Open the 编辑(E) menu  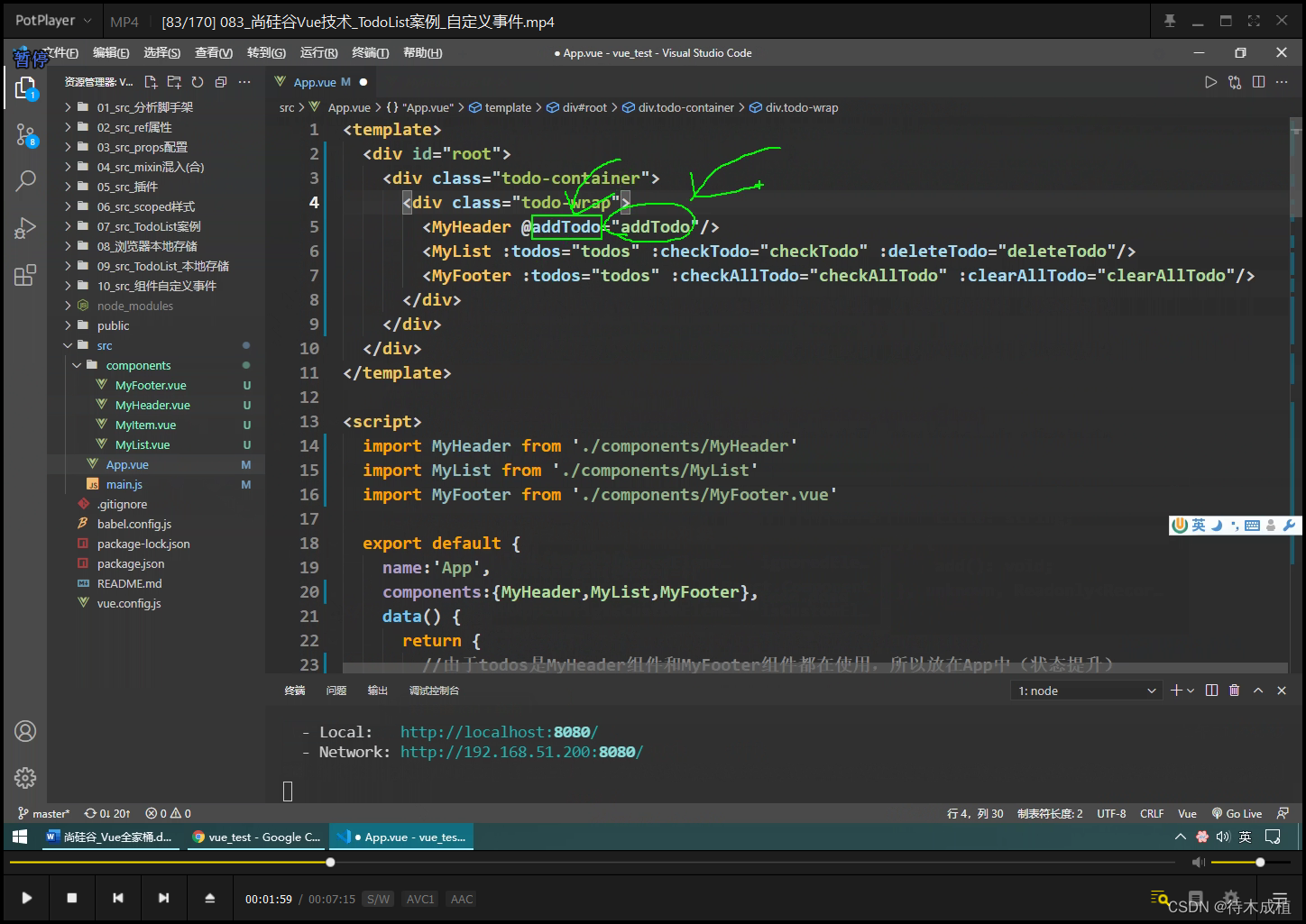click(x=111, y=53)
